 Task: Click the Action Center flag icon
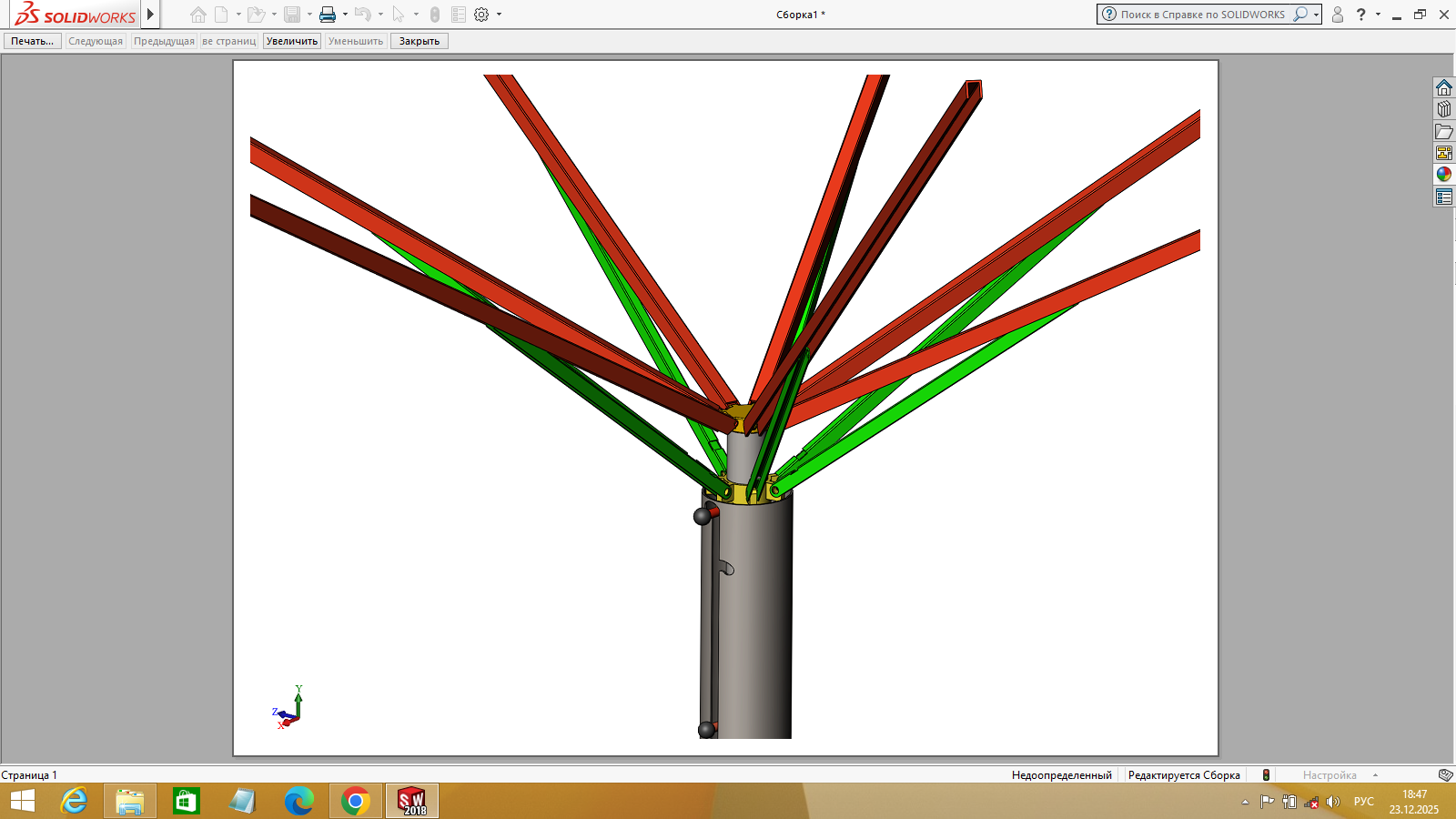pos(1267,802)
